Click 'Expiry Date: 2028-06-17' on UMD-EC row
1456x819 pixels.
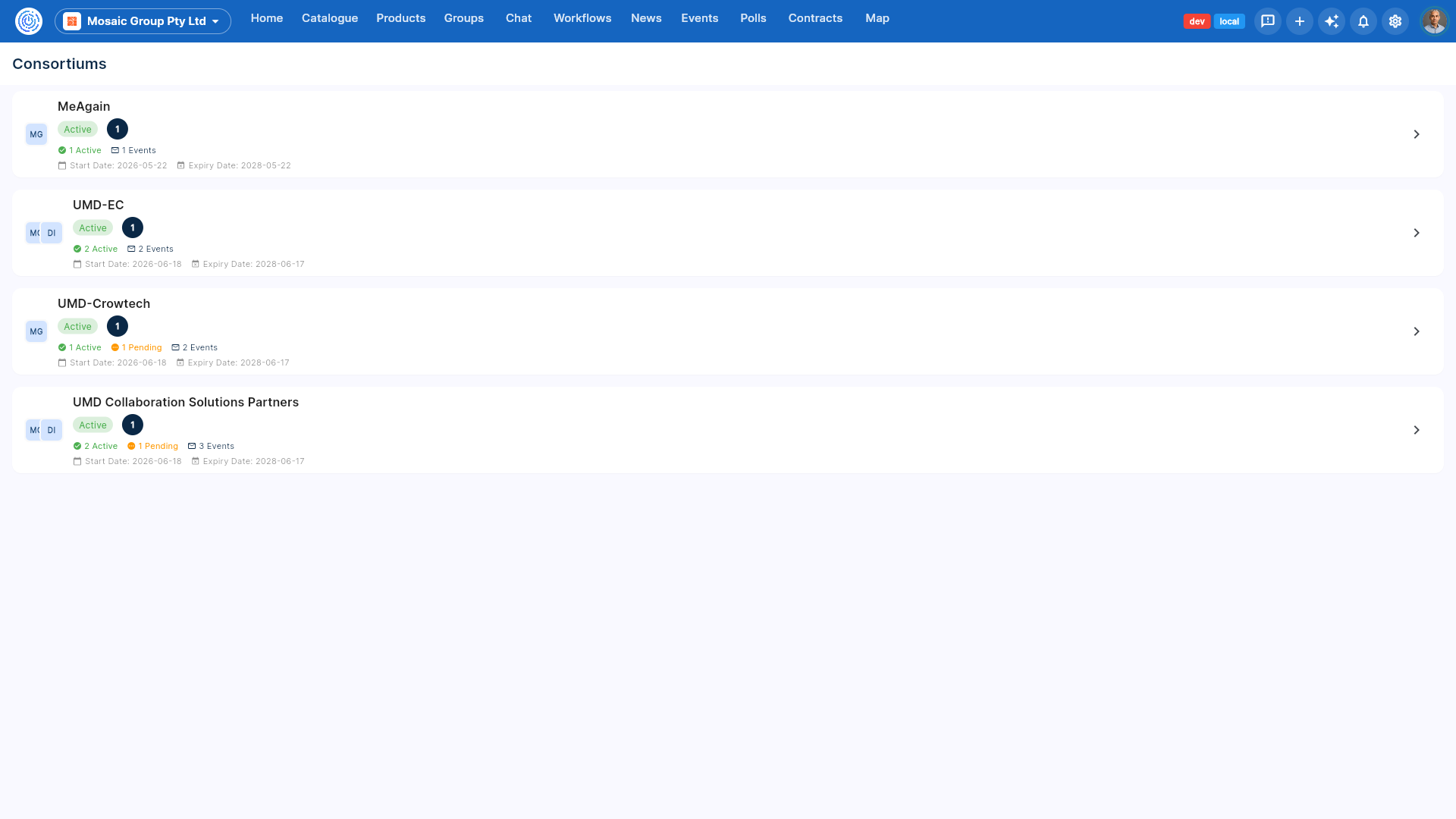(248, 264)
